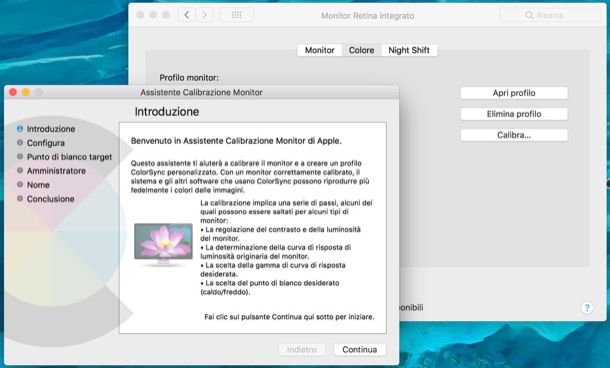610x368 pixels.
Task: Click the help question mark icon
Action: point(587,308)
